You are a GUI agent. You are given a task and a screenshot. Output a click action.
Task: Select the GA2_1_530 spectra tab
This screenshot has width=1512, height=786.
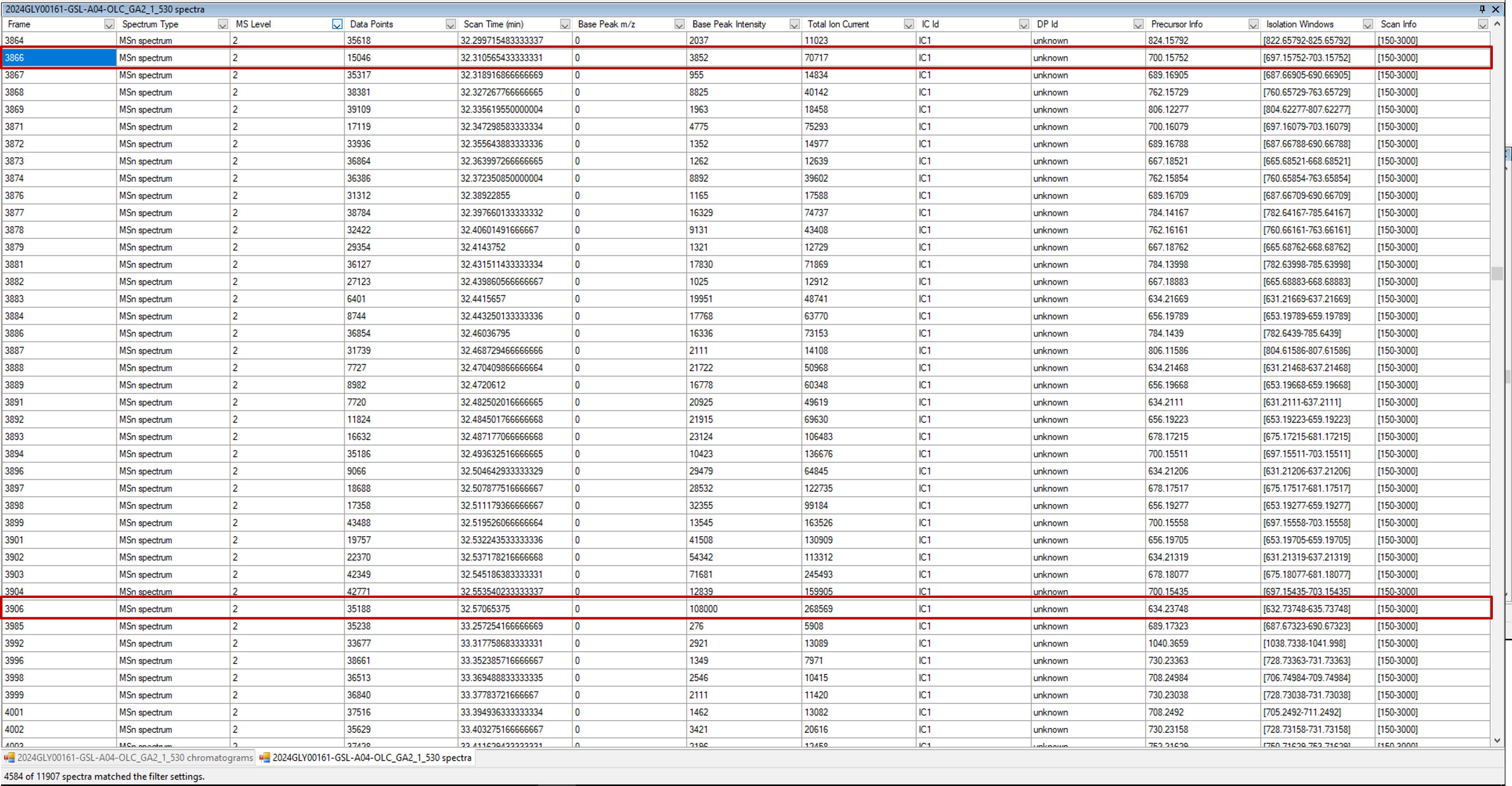point(372,757)
